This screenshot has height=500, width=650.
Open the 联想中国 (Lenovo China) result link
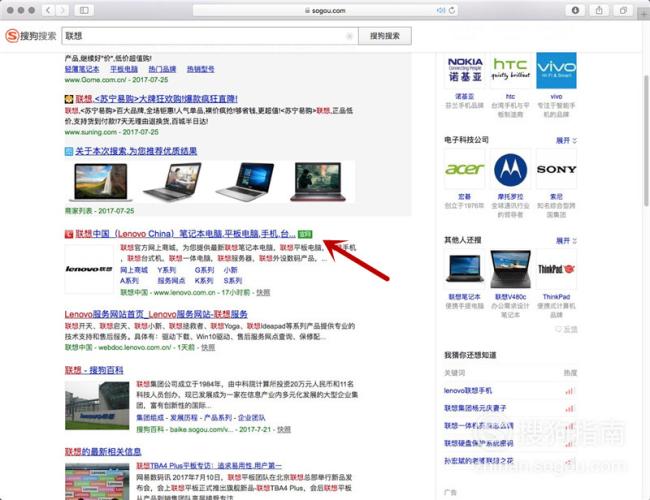click(x=185, y=234)
